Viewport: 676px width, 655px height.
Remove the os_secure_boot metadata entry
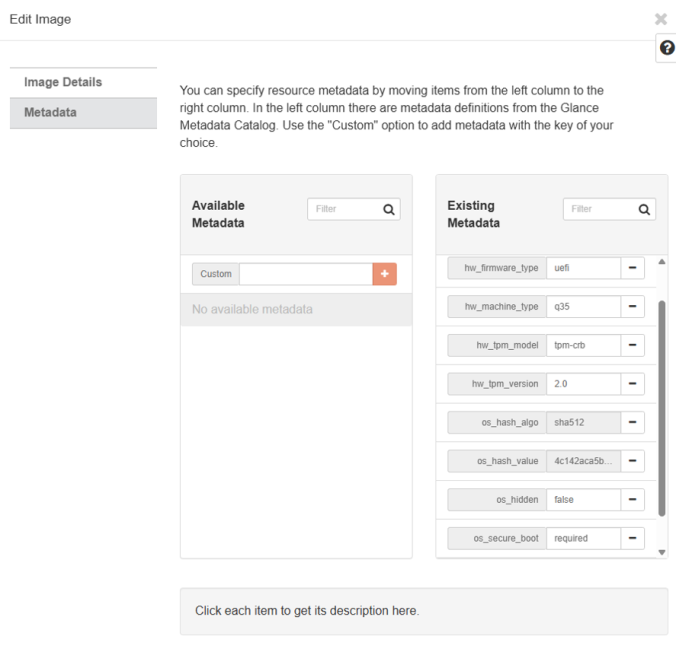click(x=632, y=538)
